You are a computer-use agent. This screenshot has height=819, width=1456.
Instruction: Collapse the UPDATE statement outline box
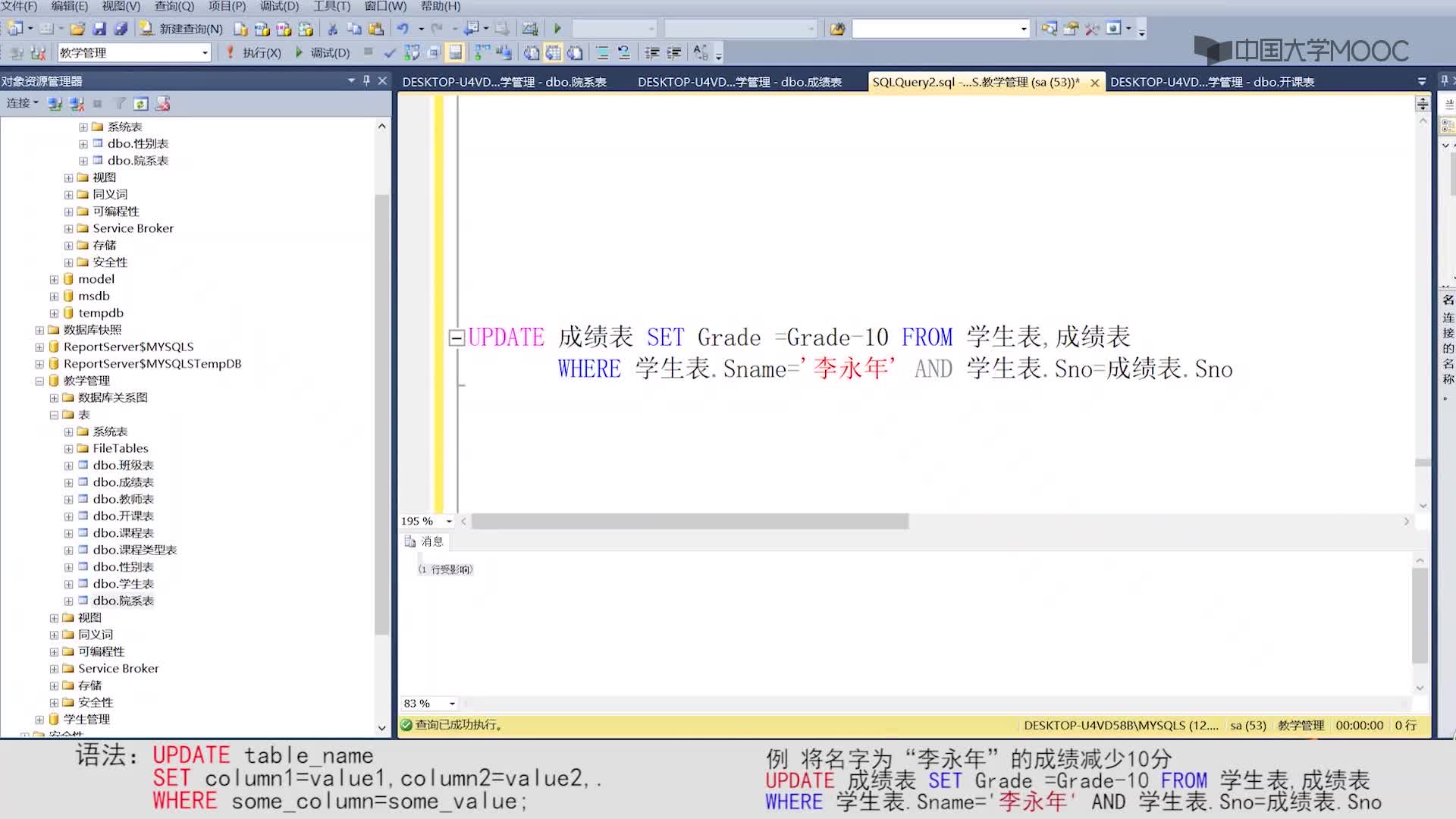click(457, 337)
